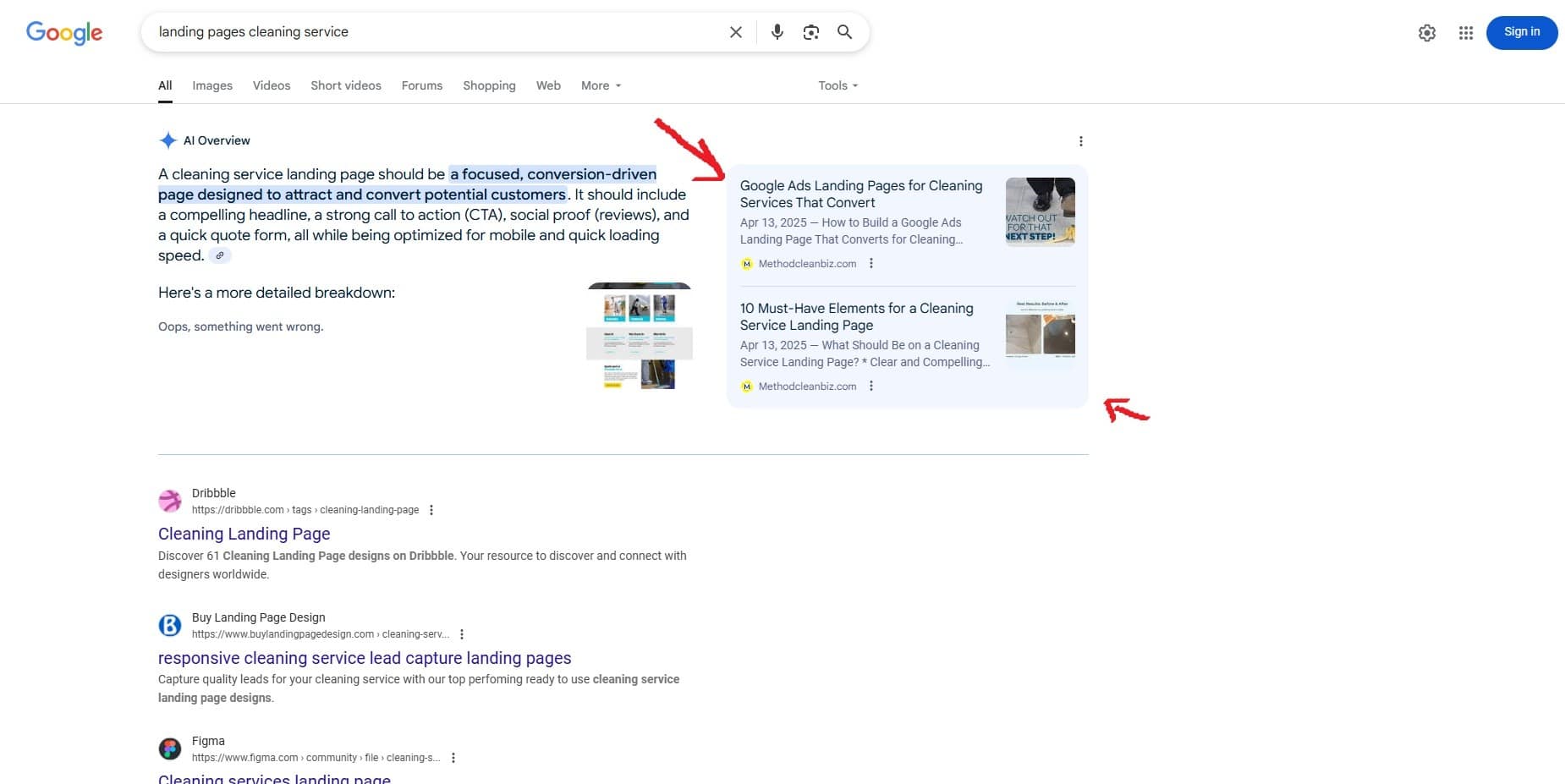The height and width of the screenshot is (784, 1565).
Task: Open AI Overview three-dot options menu
Action: point(1080,141)
